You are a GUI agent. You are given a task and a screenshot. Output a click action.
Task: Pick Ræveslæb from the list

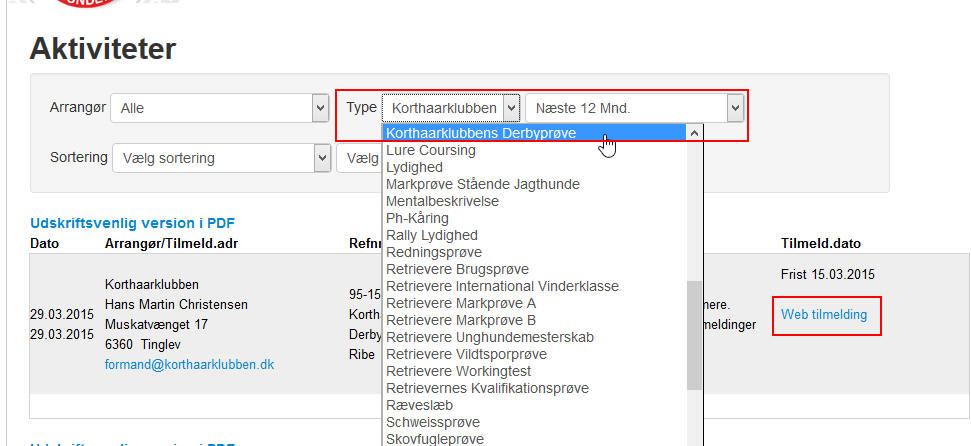point(534,405)
